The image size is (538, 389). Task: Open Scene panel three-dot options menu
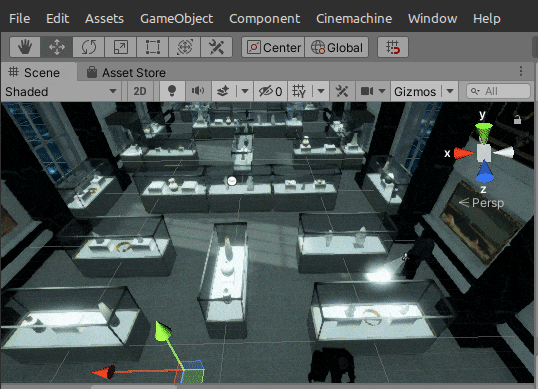coord(521,71)
